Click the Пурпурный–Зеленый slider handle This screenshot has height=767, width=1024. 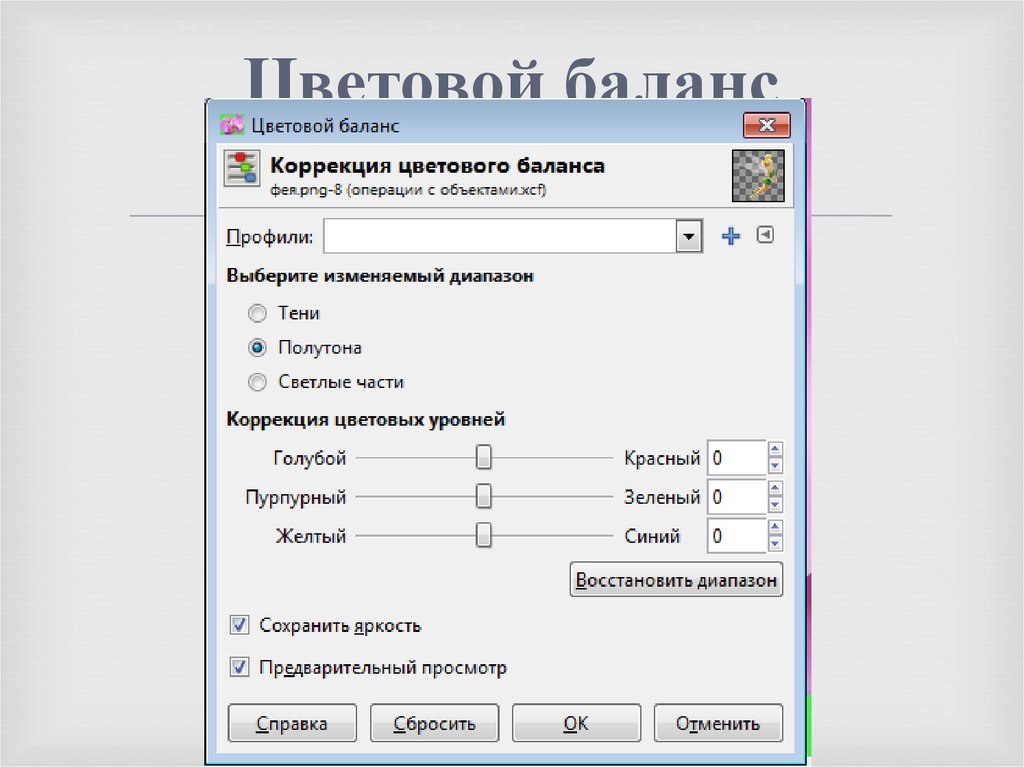(483, 496)
